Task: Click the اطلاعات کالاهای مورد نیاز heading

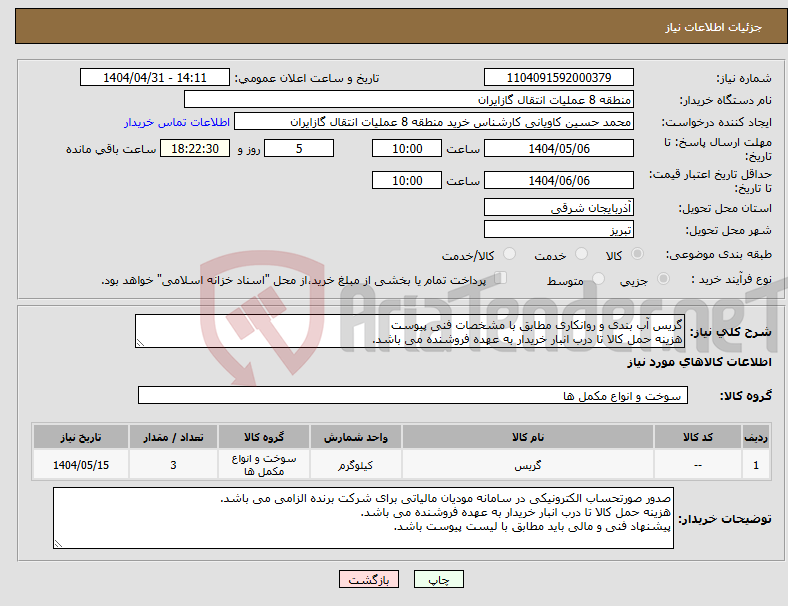Action: point(699,362)
